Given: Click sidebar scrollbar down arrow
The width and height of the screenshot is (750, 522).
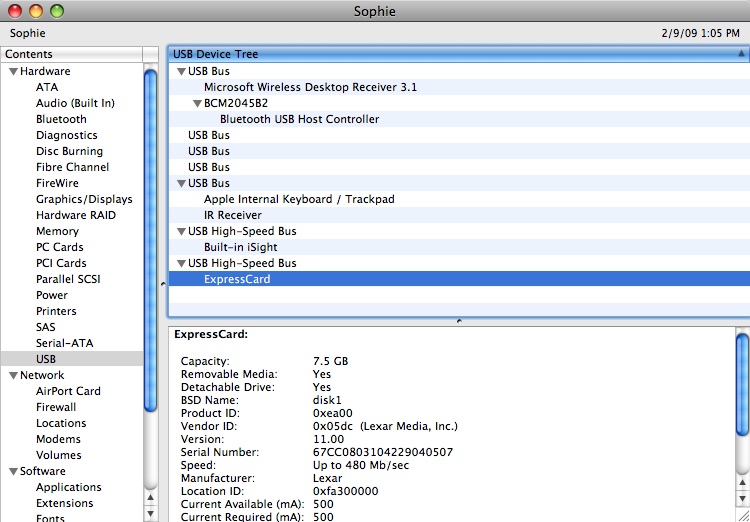Looking at the screenshot, I should coord(150,514).
